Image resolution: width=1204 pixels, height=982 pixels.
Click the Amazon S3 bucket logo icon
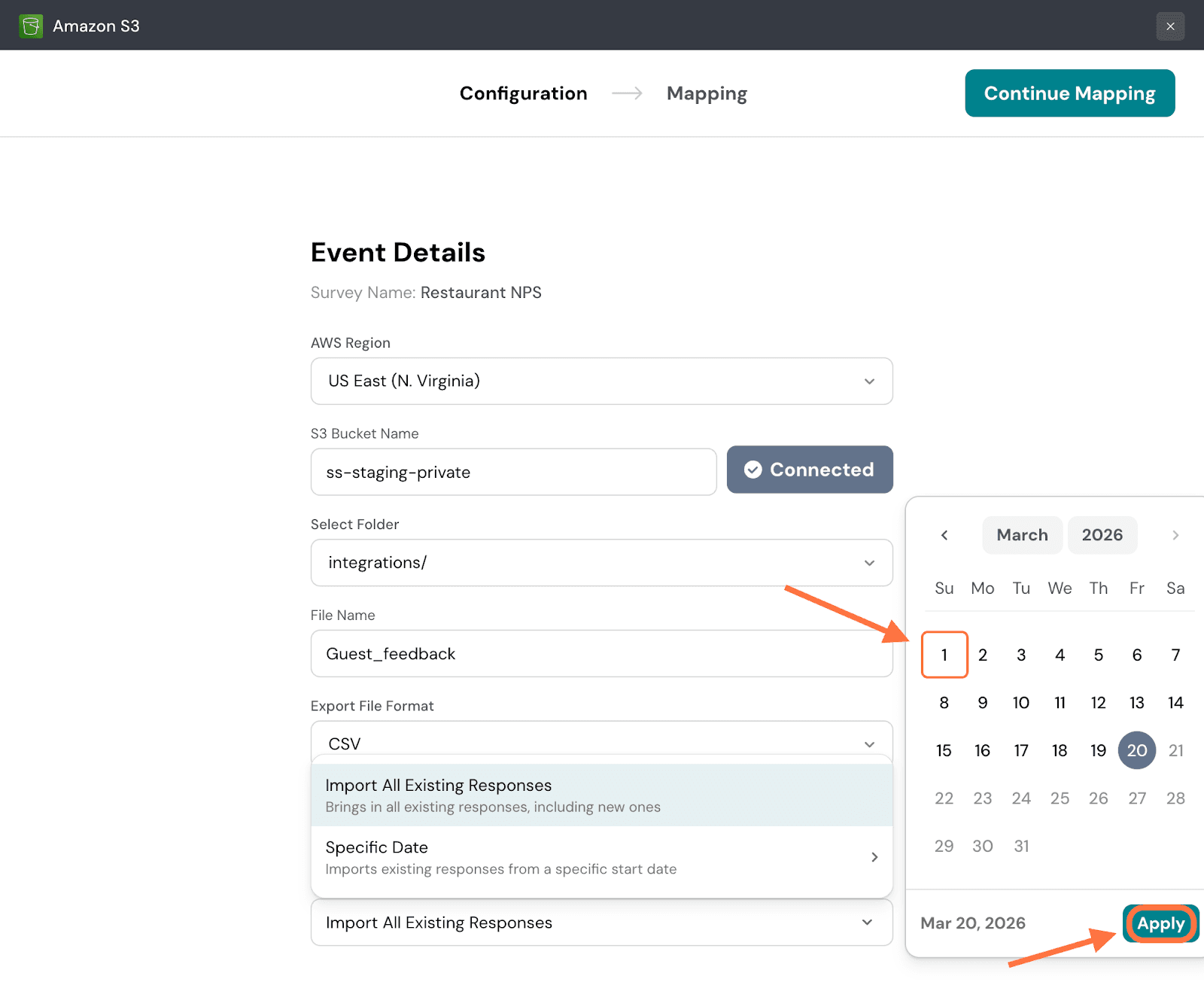click(x=31, y=26)
